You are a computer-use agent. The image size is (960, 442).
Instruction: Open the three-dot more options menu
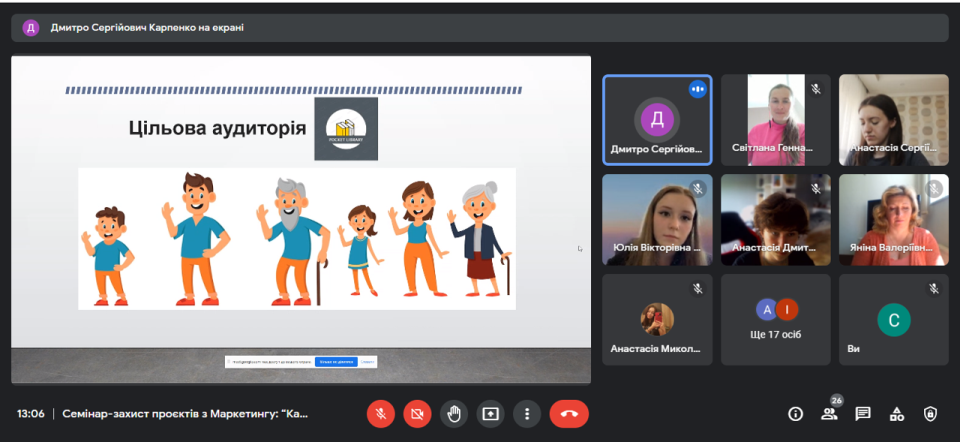pyautogui.click(x=527, y=414)
